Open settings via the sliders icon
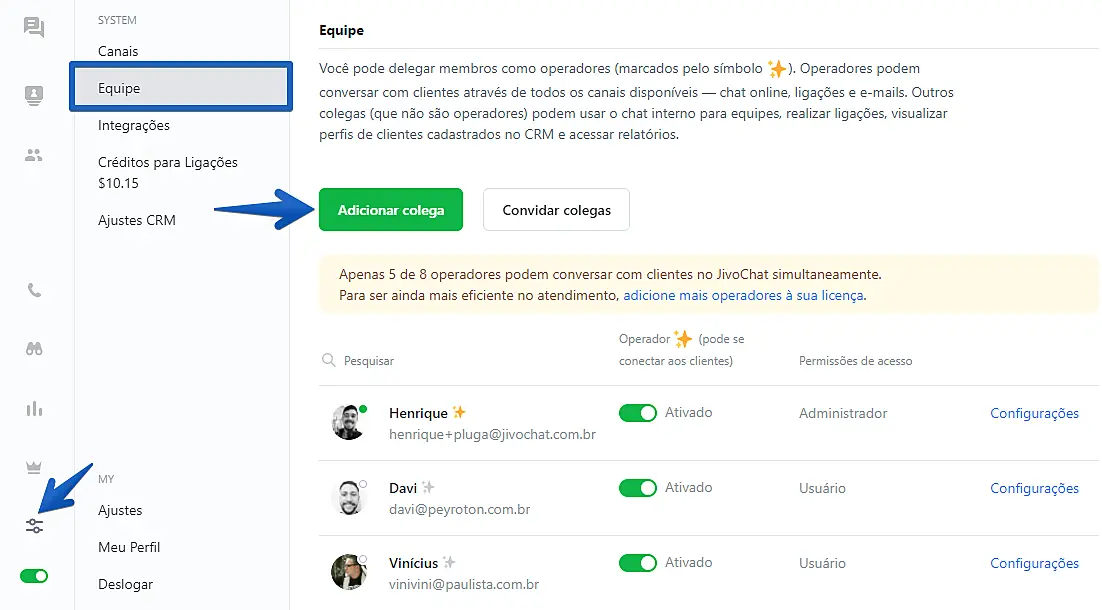1102x610 pixels. click(33, 524)
